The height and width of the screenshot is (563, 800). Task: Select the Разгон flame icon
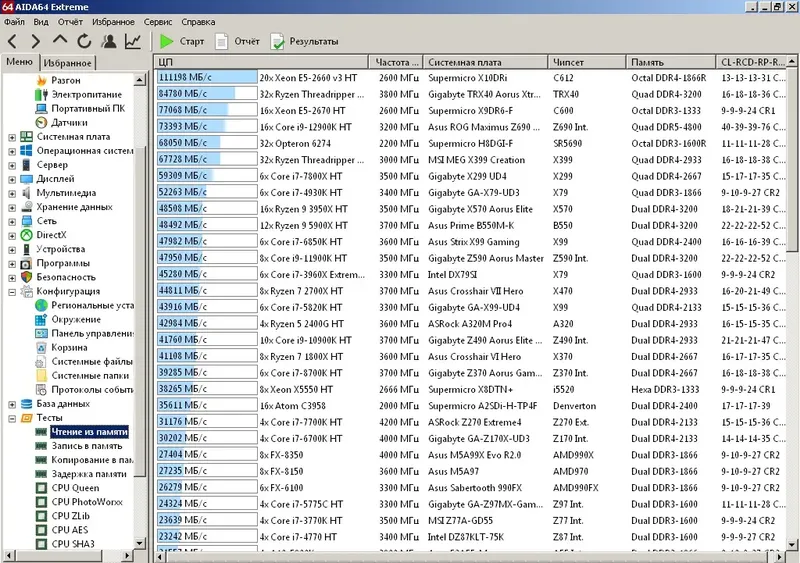tap(42, 80)
